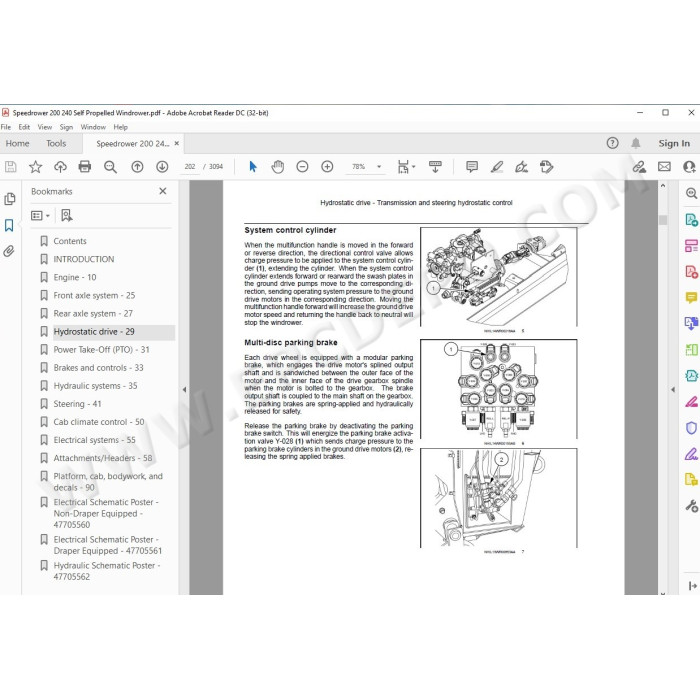Click page number input field
Viewport: 700px width, 700px height.
pyautogui.click(x=190, y=167)
